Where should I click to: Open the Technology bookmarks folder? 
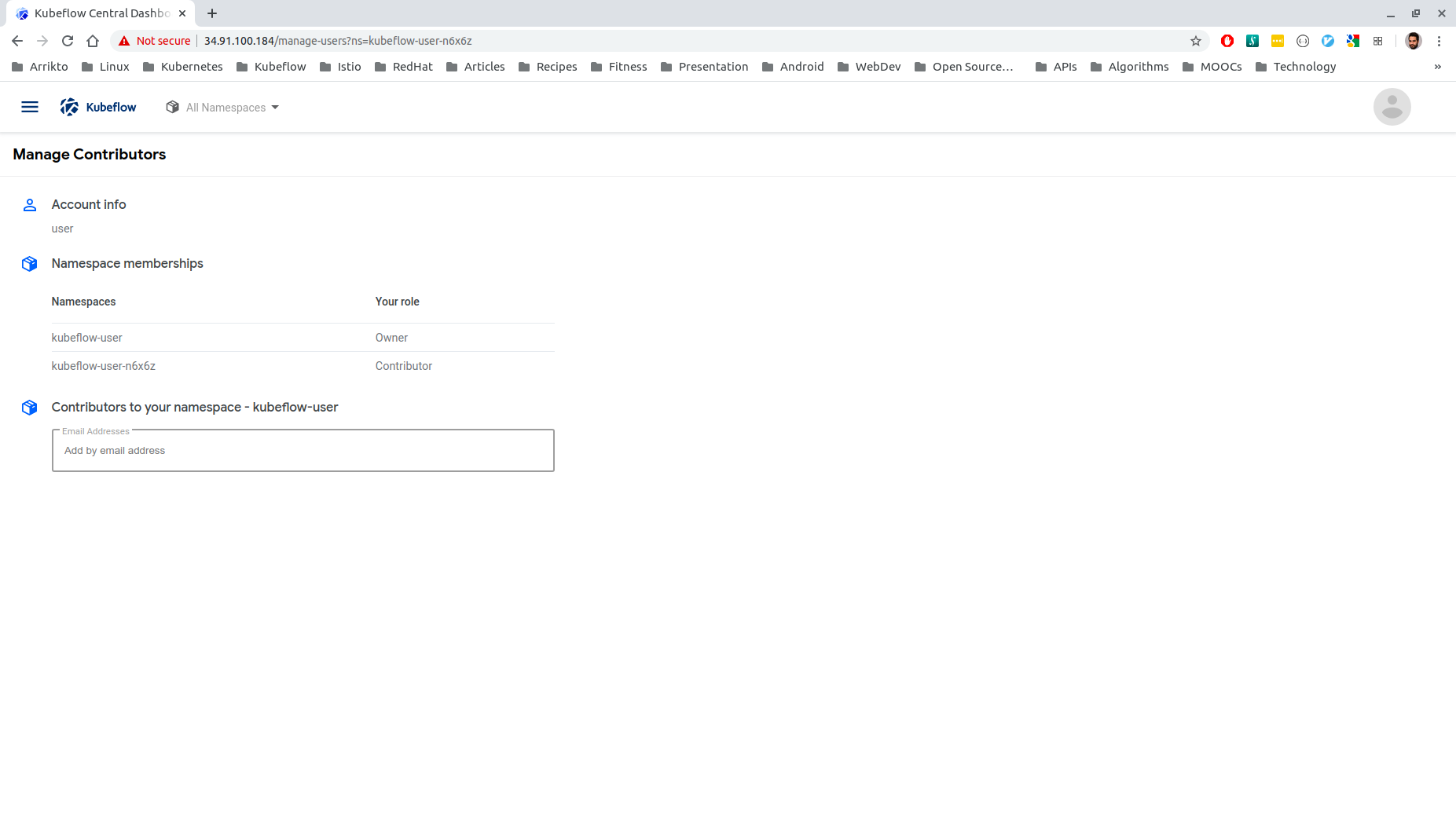tap(1296, 67)
